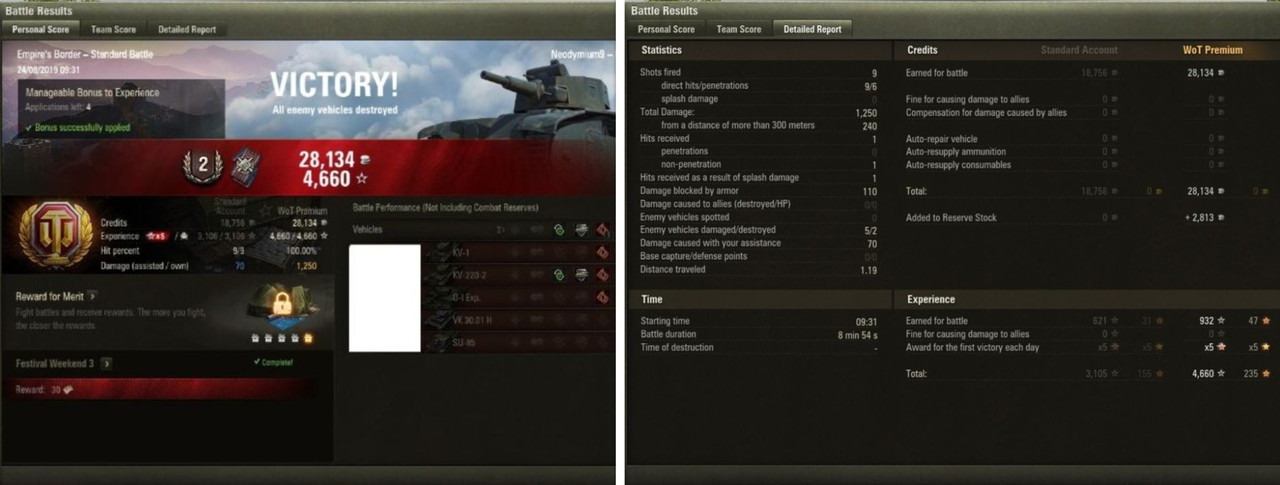Click the medal icon beside the mastery badge
The height and width of the screenshot is (485, 1280).
pos(245,167)
